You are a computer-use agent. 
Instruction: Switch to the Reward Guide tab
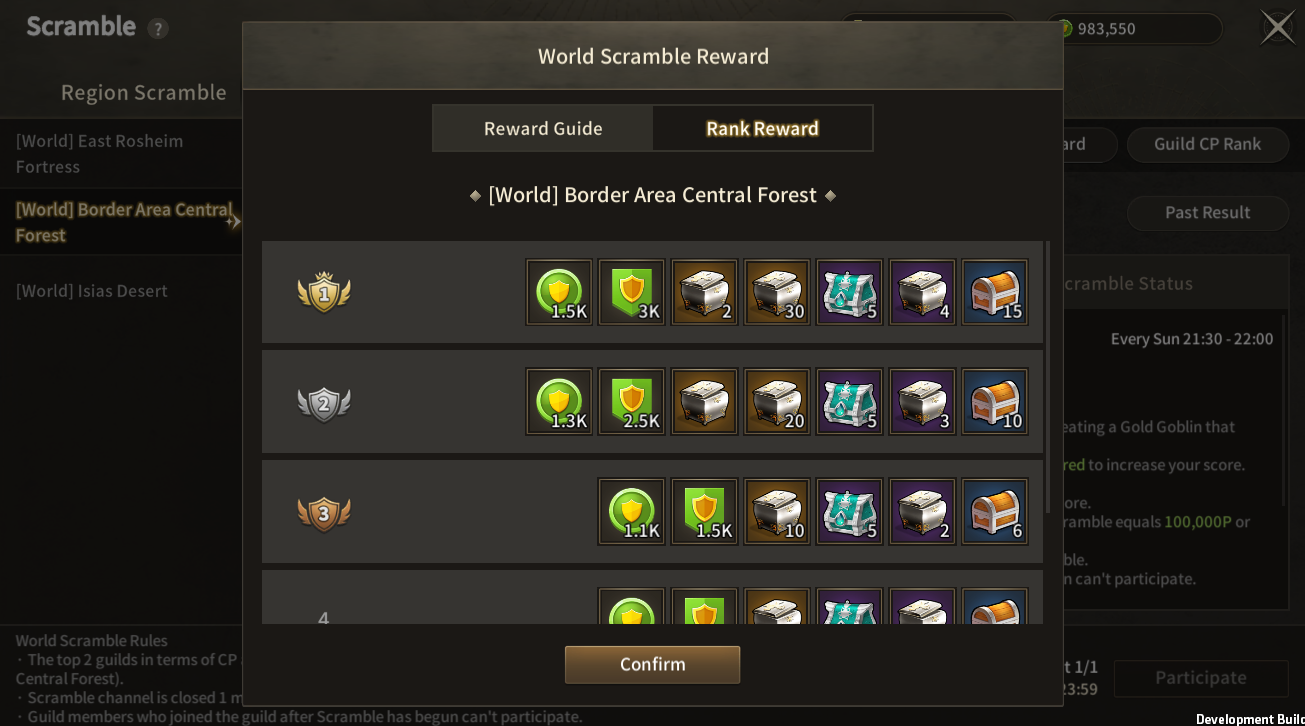click(x=543, y=128)
